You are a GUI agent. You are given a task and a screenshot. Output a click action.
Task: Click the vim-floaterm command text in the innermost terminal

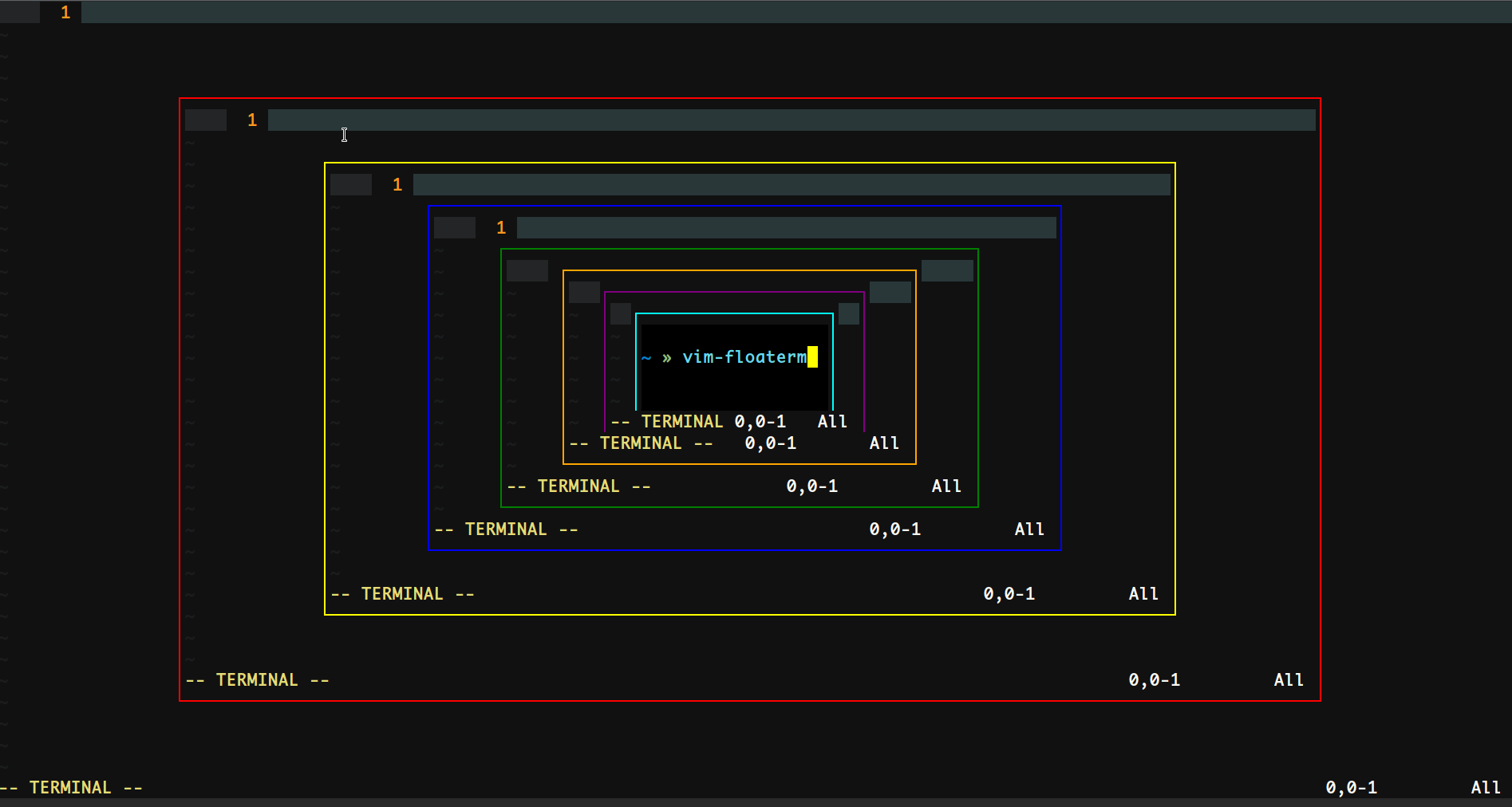744,357
